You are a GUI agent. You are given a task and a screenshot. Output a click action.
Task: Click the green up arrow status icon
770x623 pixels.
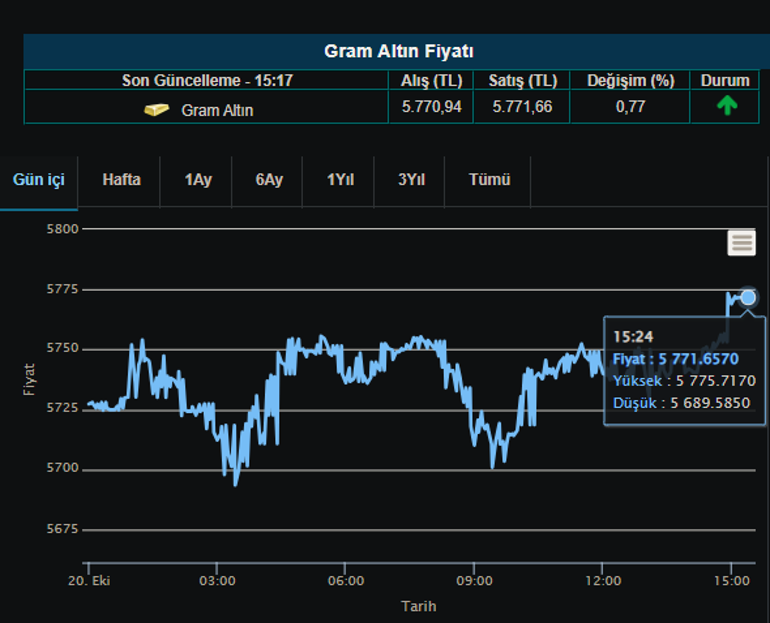click(x=727, y=106)
